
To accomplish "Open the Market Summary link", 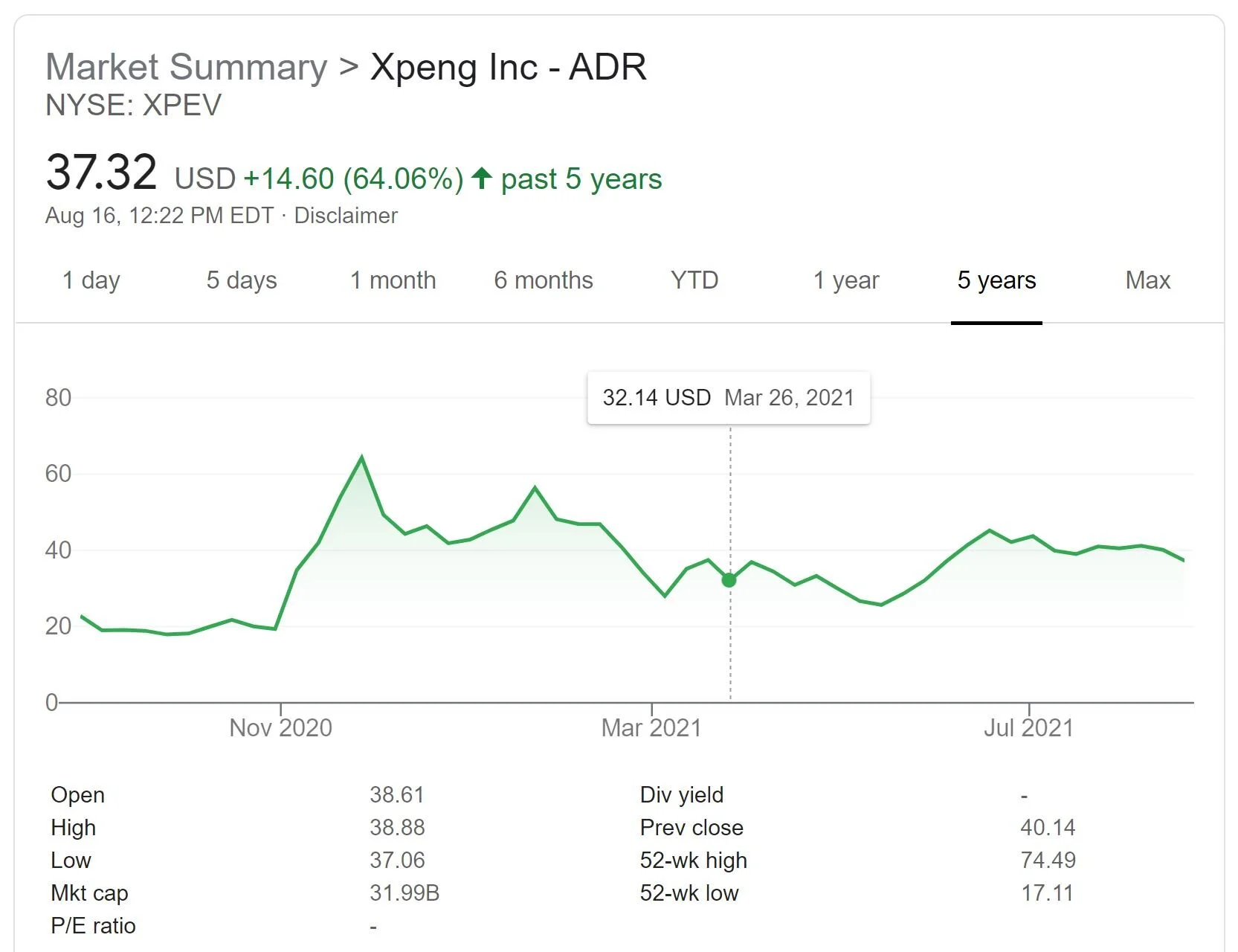I will pos(186,67).
